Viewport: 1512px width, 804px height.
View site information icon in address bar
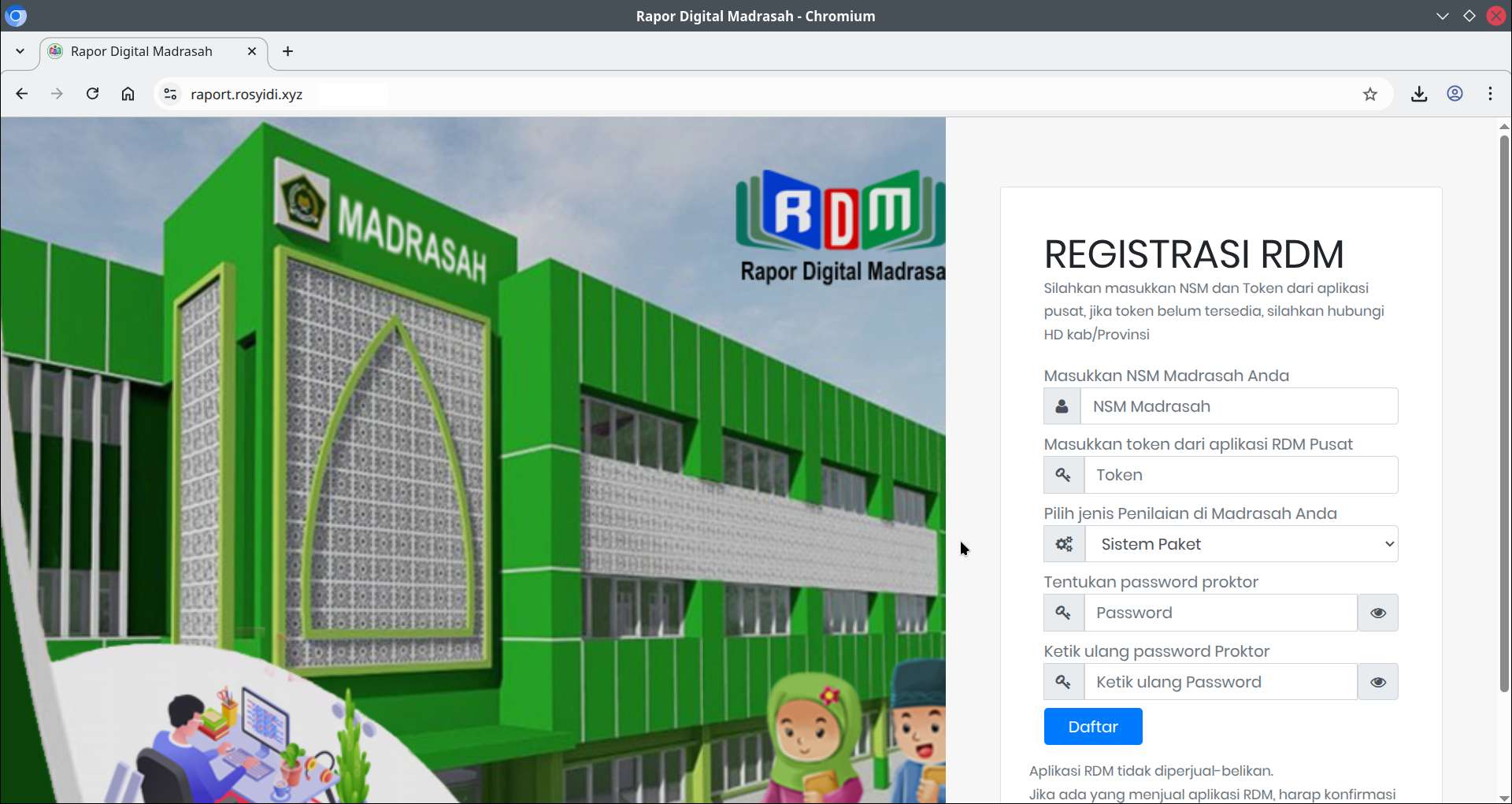tap(170, 94)
